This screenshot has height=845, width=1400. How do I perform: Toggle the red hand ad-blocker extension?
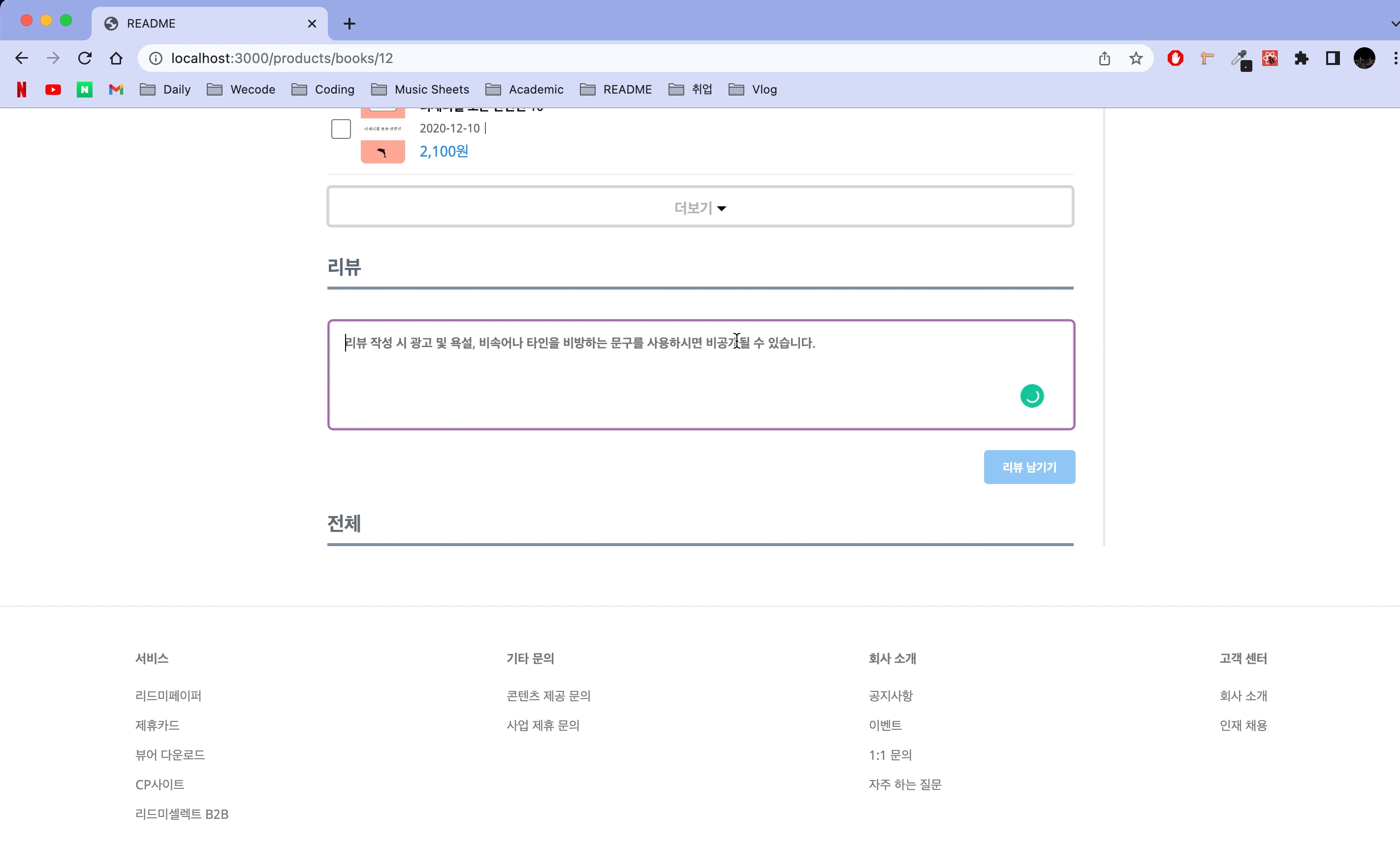[1175, 58]
